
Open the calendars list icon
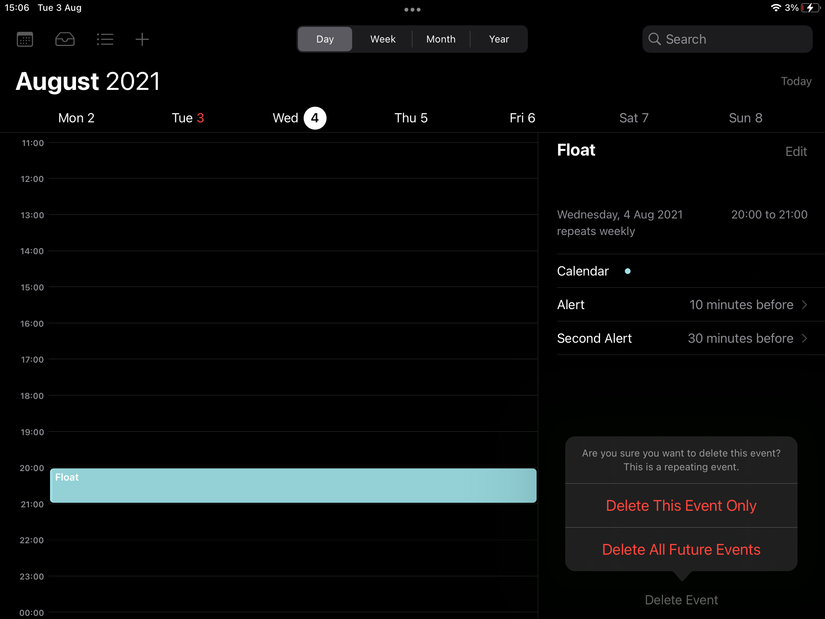[x=25, y=39]
